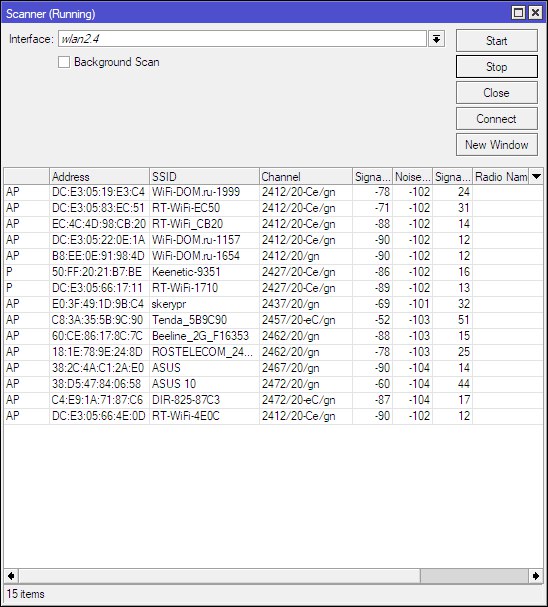
Task: Click address C4:E9:1A:71:87:C6
Action: (x=97, y=400)
